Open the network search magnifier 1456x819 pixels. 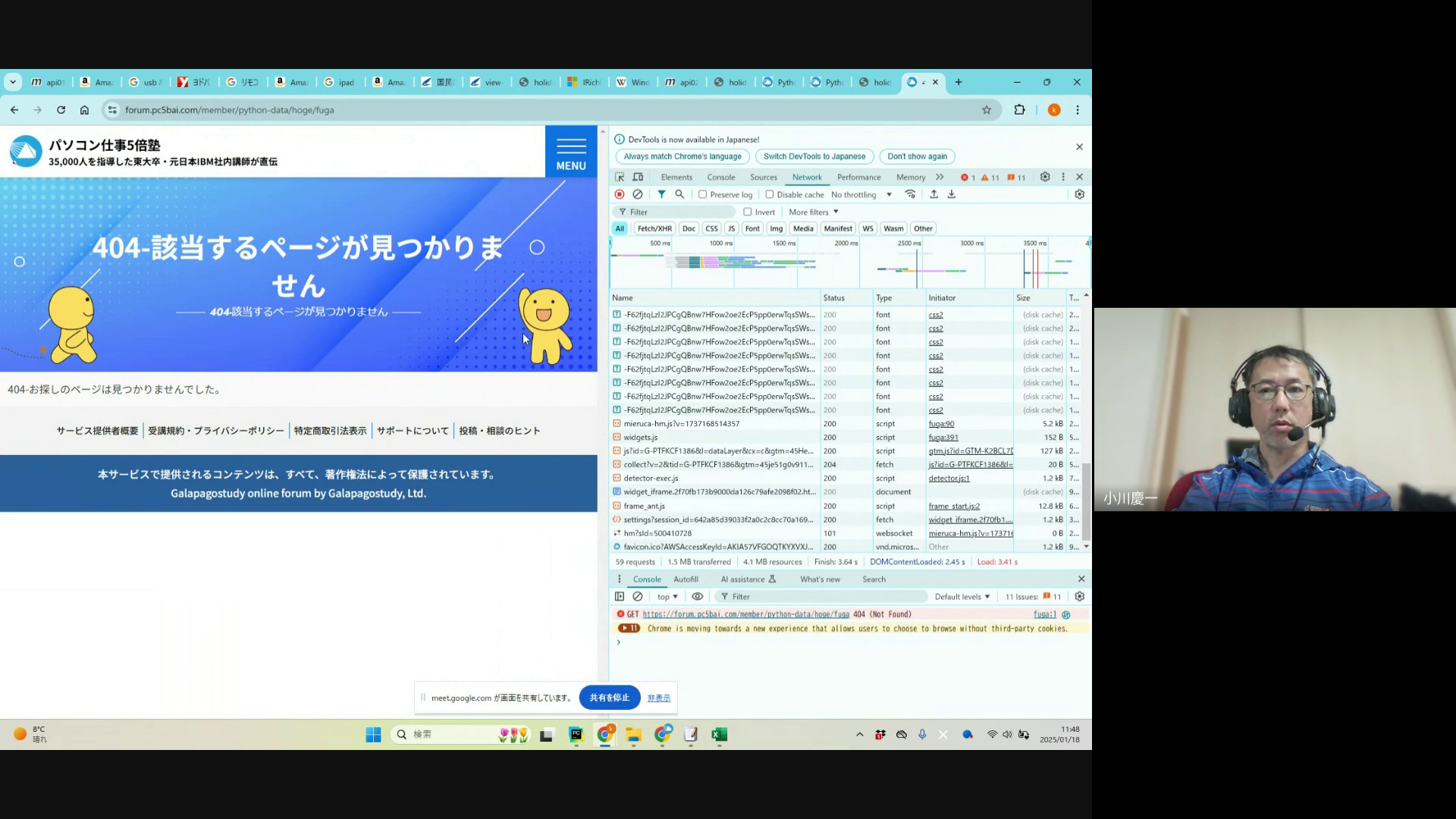coord(679,195)
